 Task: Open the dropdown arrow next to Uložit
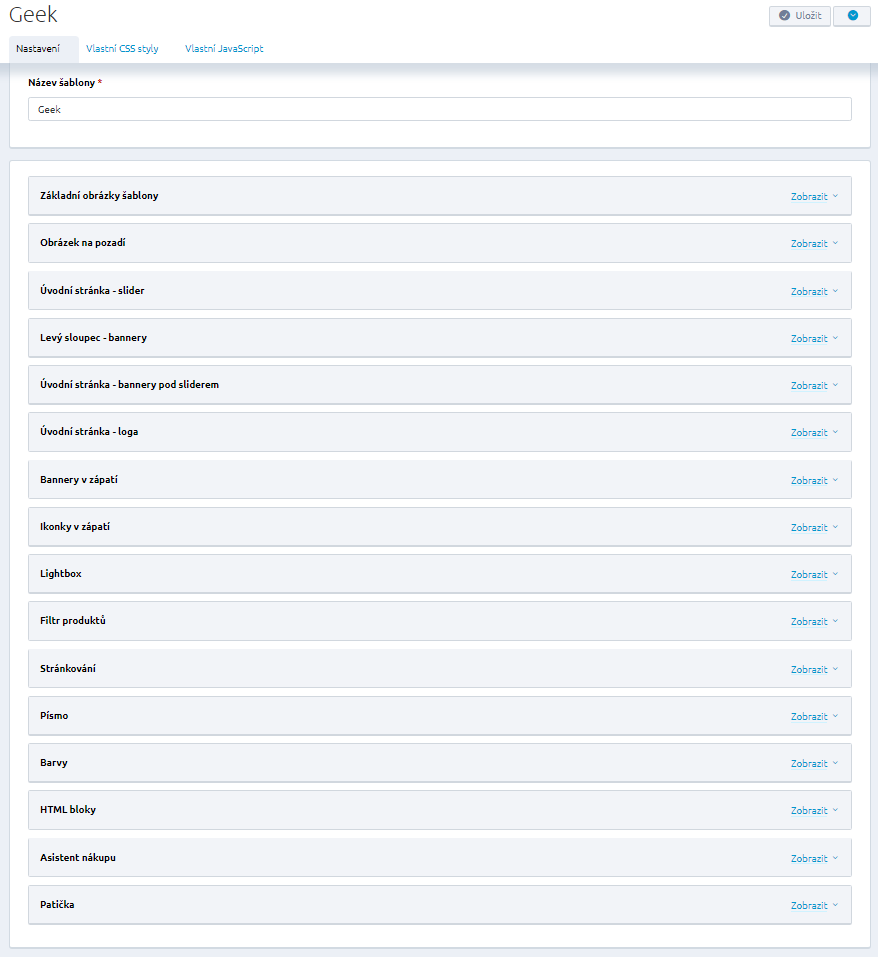pyautogui.click(x=852, y=16)
